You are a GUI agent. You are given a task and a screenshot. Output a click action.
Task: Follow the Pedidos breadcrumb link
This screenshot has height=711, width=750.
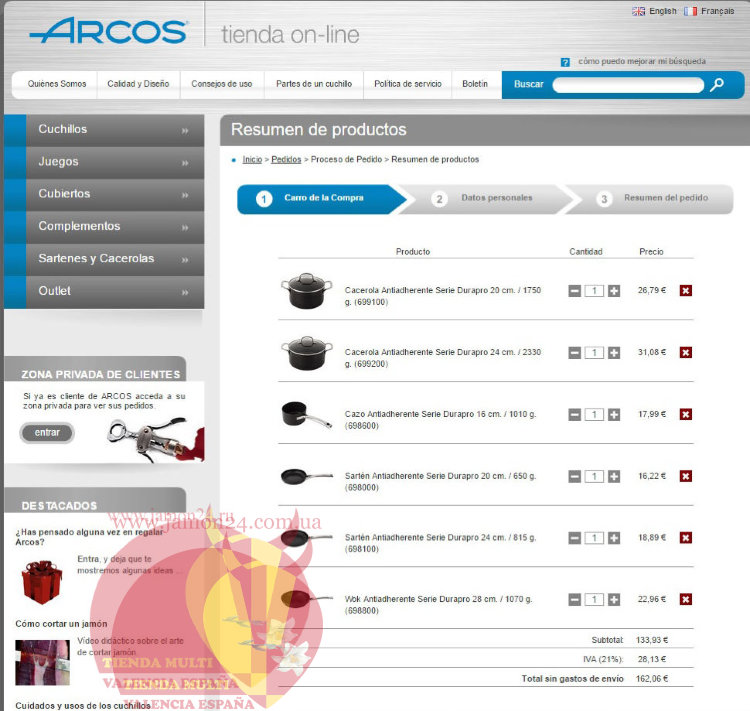[x=286, y=159]
